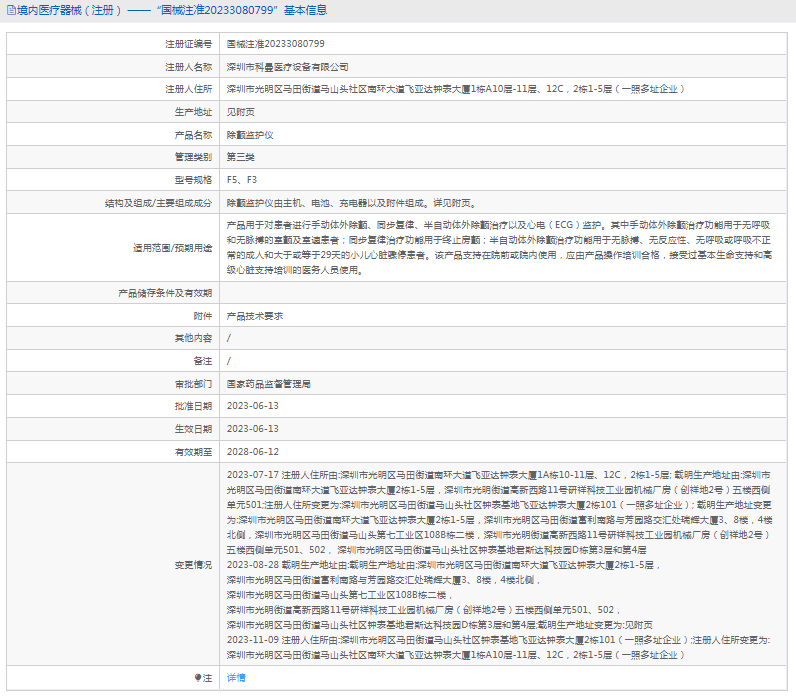Image resolution: width=796 pixels, height=697 pixels.
Task: Select the 2023-08-28 change record line
Action: point(443,595)
